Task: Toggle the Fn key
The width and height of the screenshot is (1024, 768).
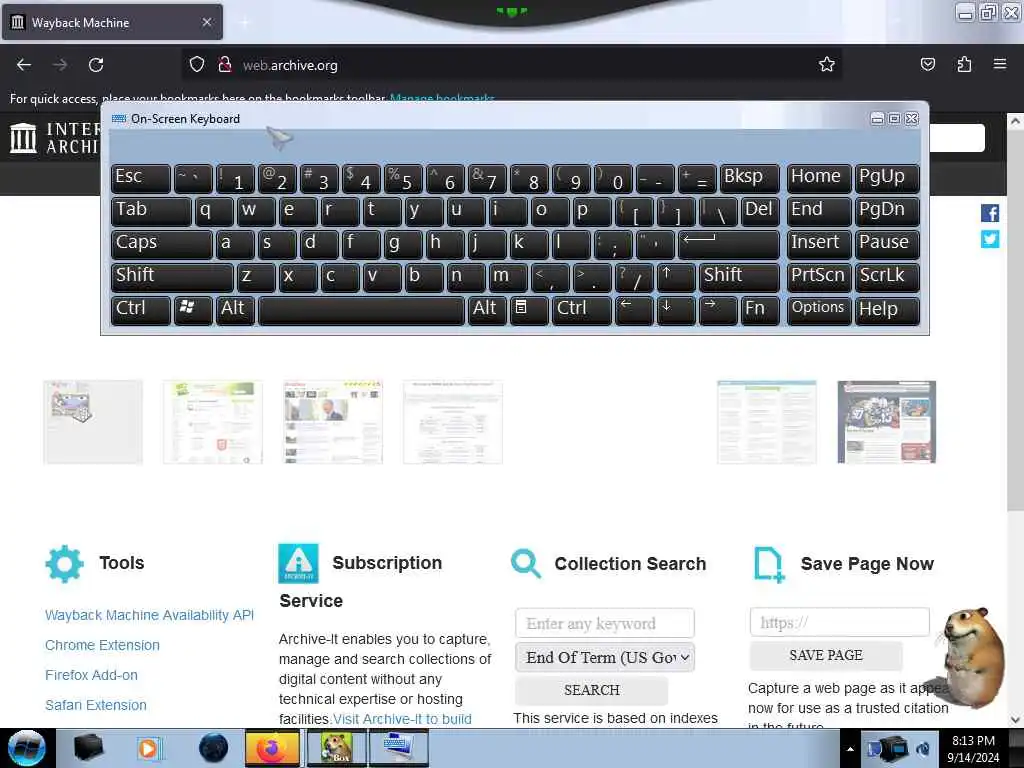Action: pyautogui.click(x=760, y=310)
